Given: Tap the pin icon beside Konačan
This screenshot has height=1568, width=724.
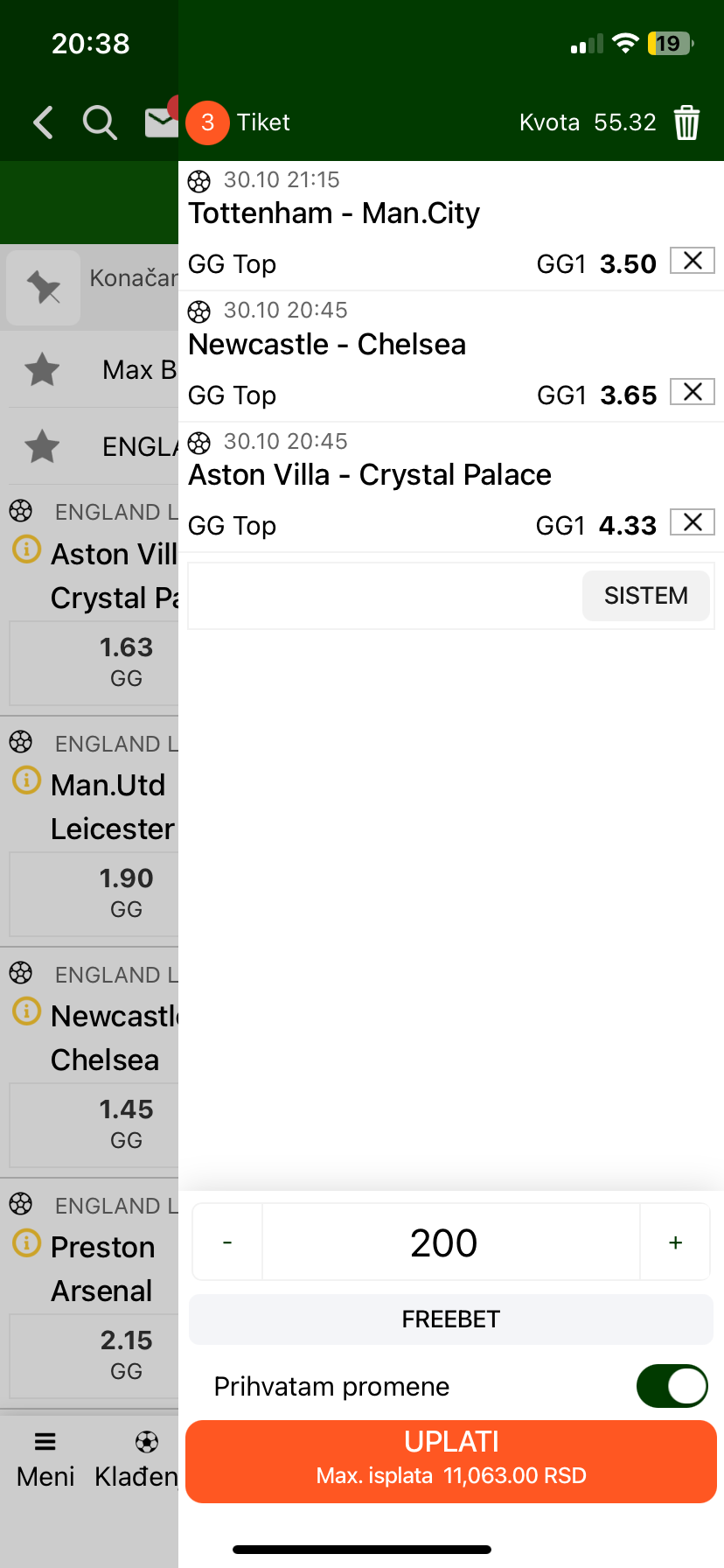Looking at the screenshot, I should coord(44,287).
